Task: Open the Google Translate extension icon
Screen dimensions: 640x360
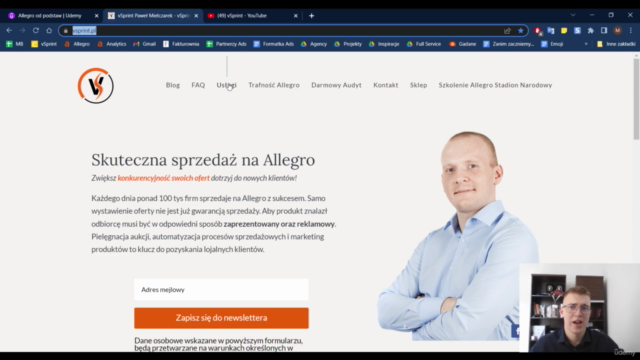Action: (551, 31)
